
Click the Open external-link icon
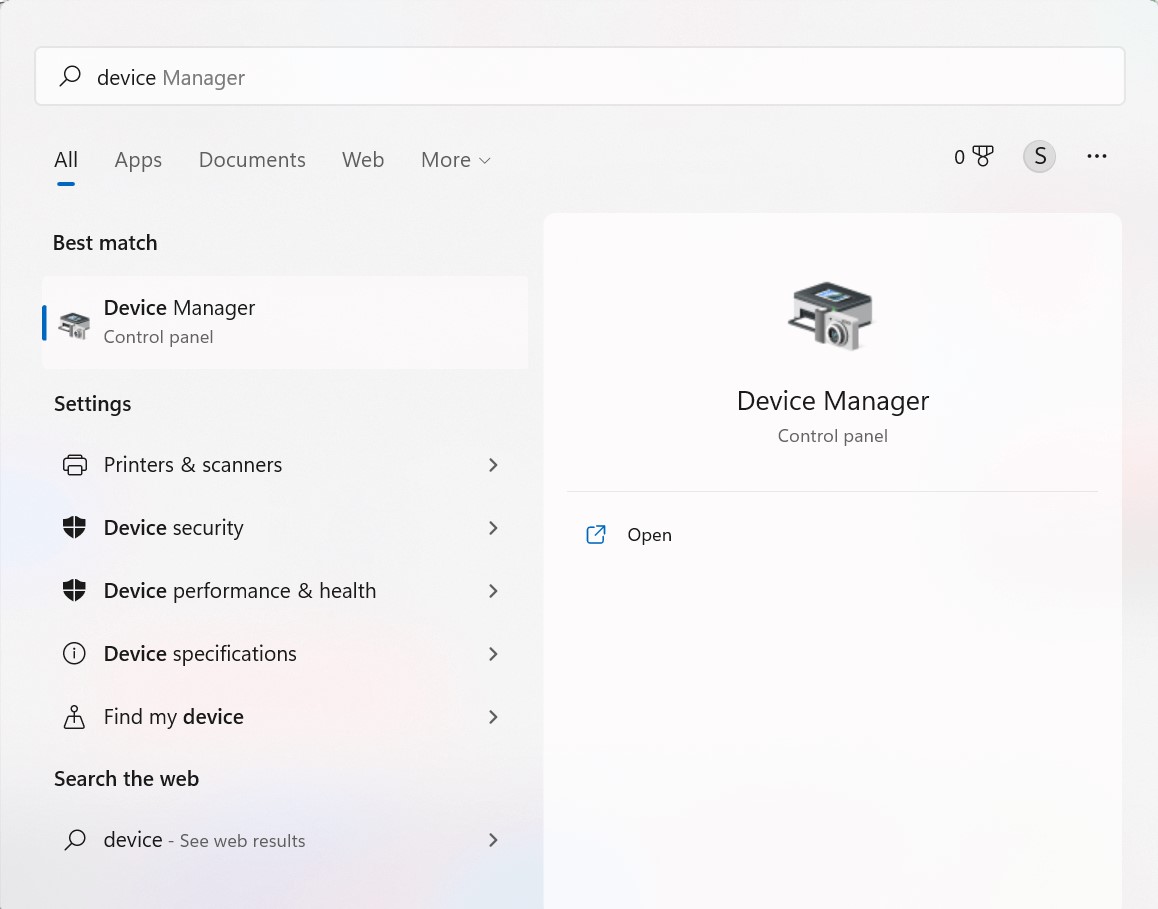(x=596, y=535)
